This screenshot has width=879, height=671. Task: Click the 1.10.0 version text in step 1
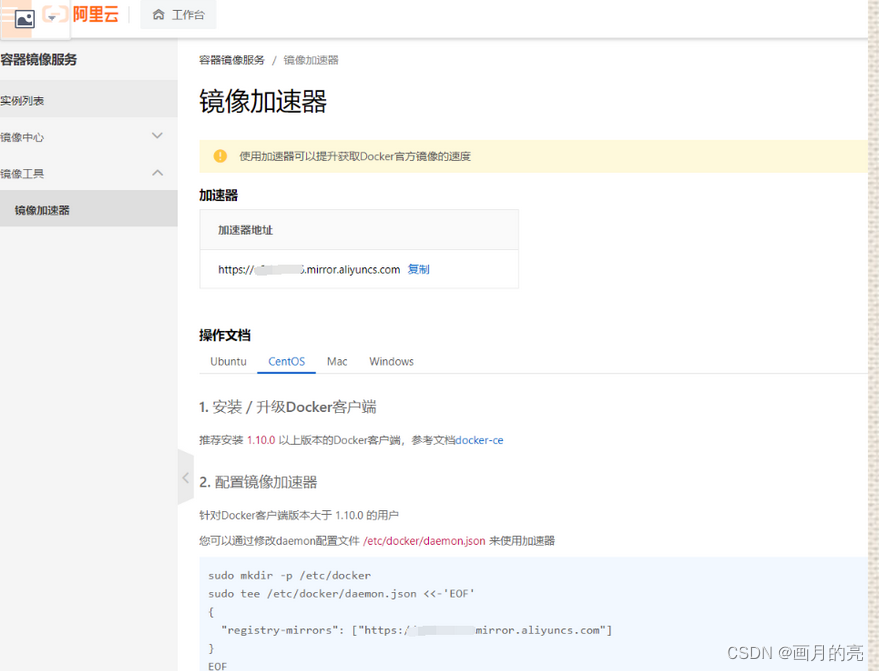(x=261, y=440)
